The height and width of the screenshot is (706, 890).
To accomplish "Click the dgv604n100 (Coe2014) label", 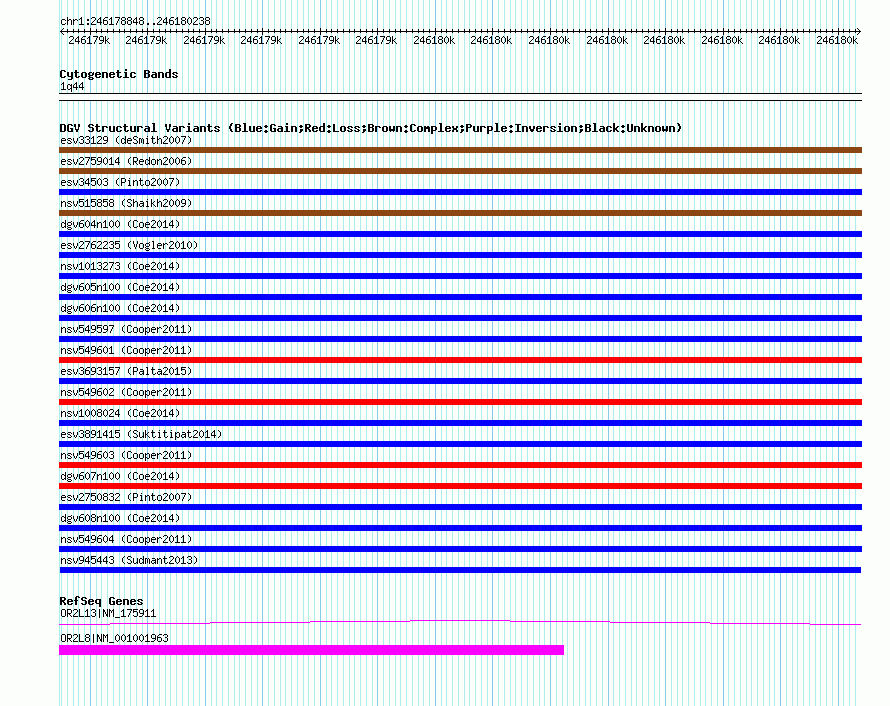I will tap(120, 224).
